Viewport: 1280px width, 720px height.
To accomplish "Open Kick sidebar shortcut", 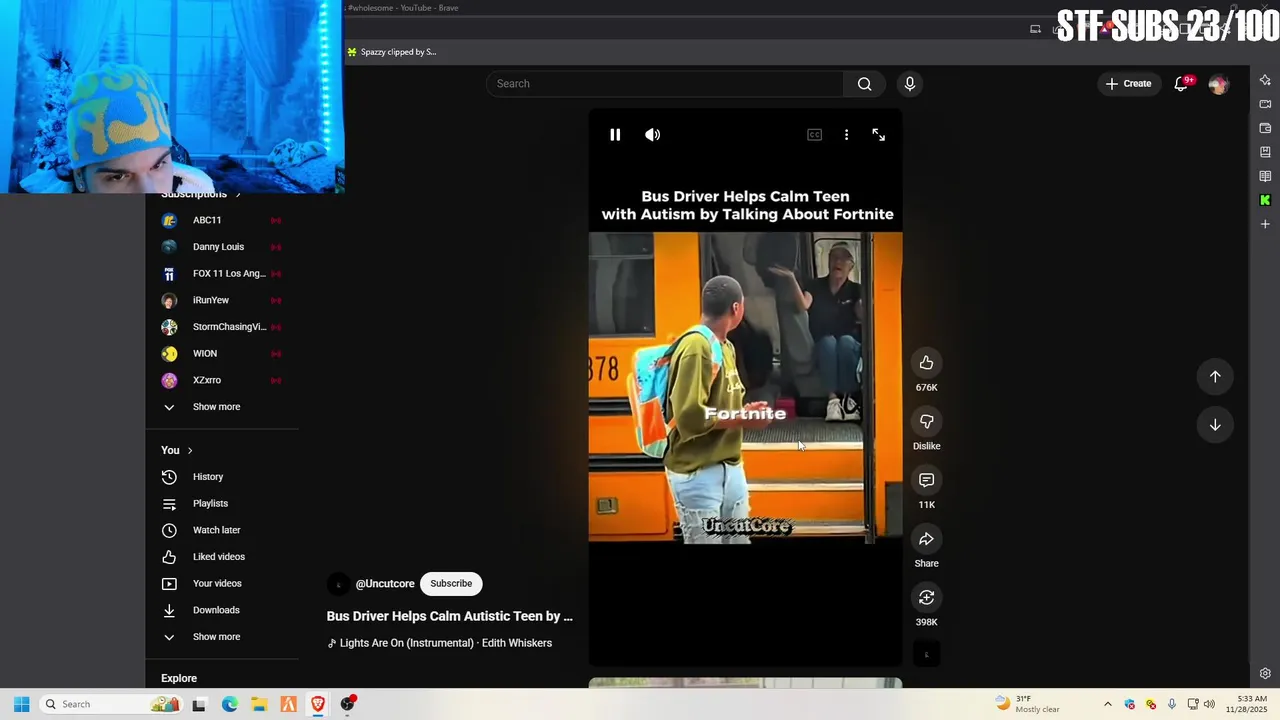I will click(x=1265, y=200).
